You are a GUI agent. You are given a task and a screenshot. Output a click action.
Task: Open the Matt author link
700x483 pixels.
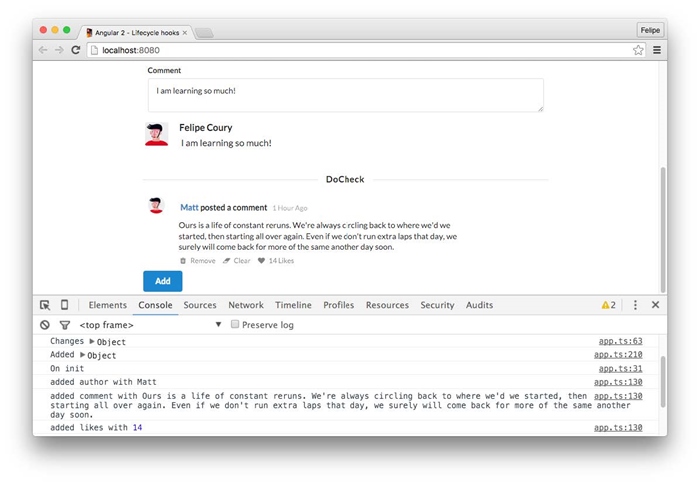click(189, 207)
